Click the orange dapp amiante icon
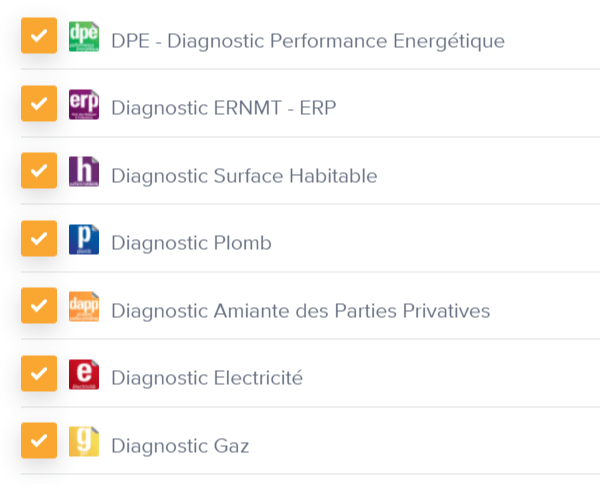Image resolution: width=600 pixels, height=486 pixels. coord(84,307)
